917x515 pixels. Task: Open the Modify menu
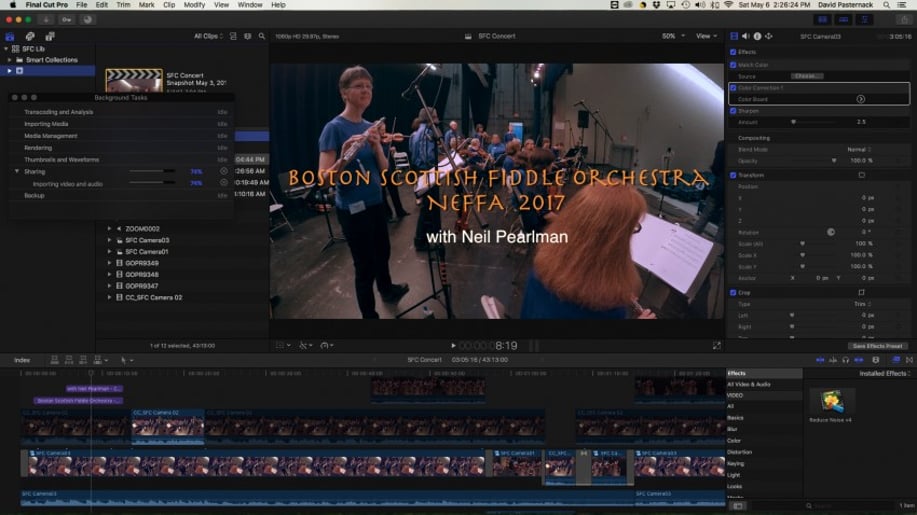[x=194, y=5]
